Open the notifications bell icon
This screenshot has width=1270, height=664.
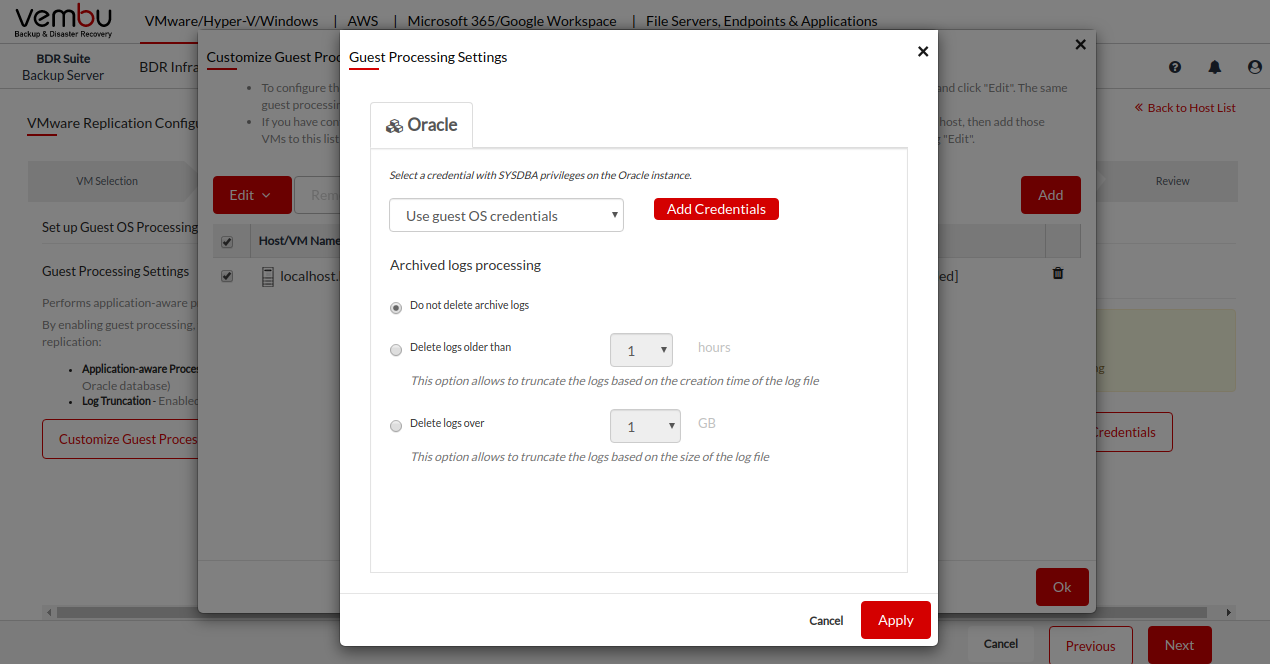[x=1215, y=67]
